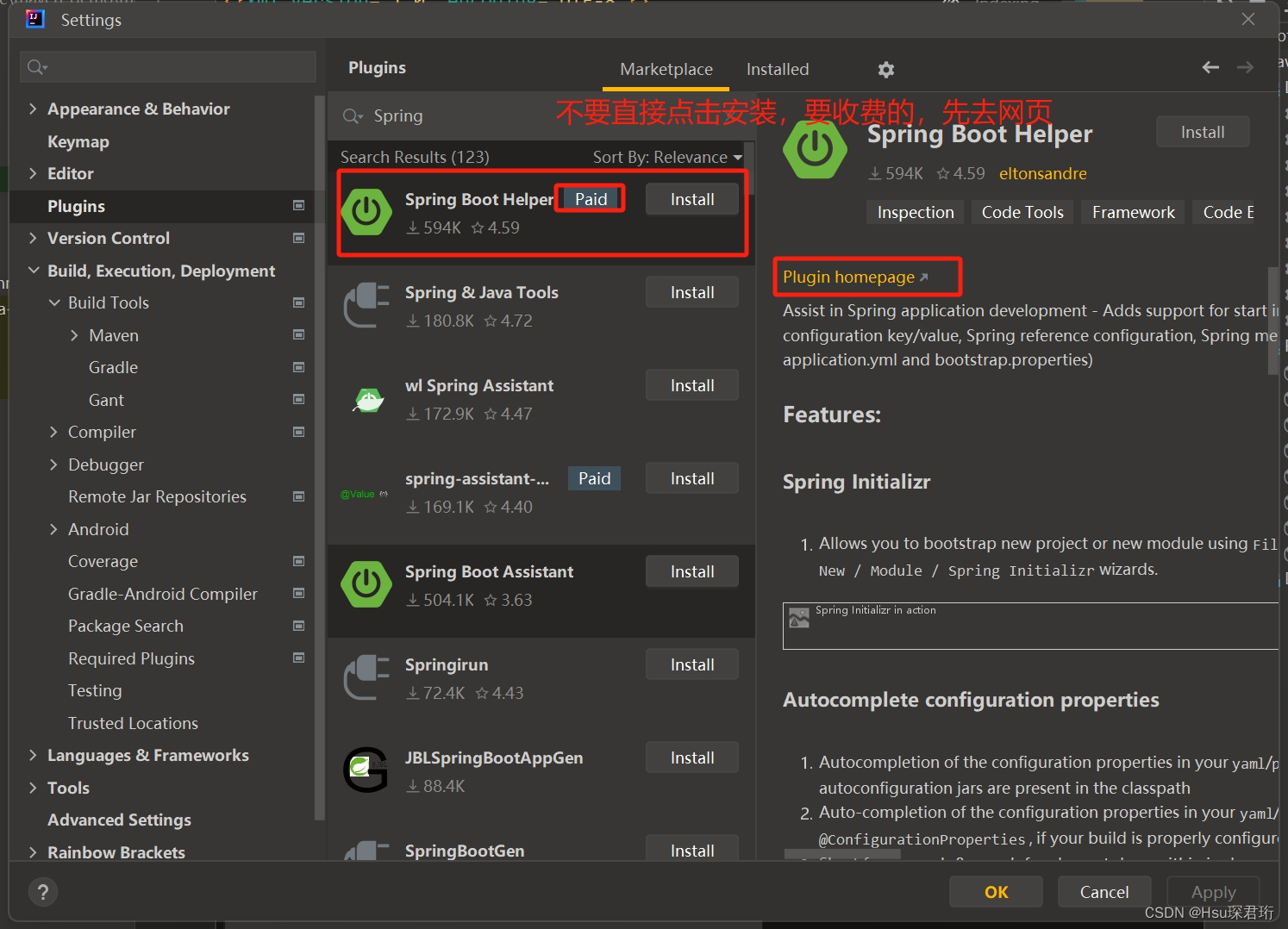
Task: Click project-level icon beside Package Search
Action: pyautogui.click(x=299, y=626)
